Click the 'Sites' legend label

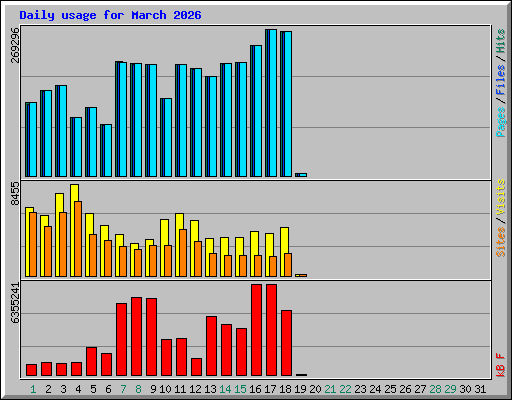[x=501, y=242]
